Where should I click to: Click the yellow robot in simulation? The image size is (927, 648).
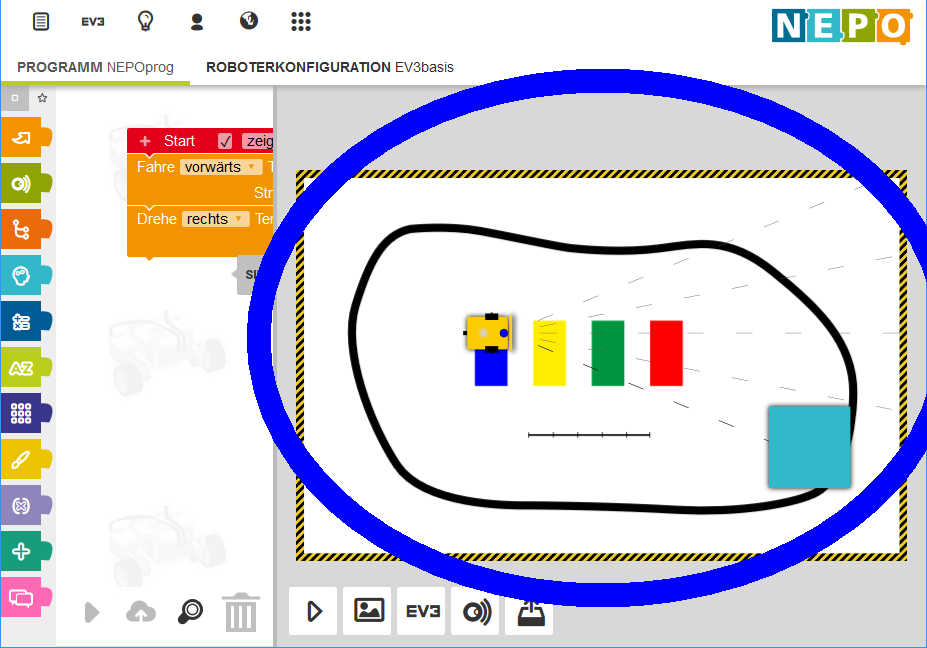(488, 333)
